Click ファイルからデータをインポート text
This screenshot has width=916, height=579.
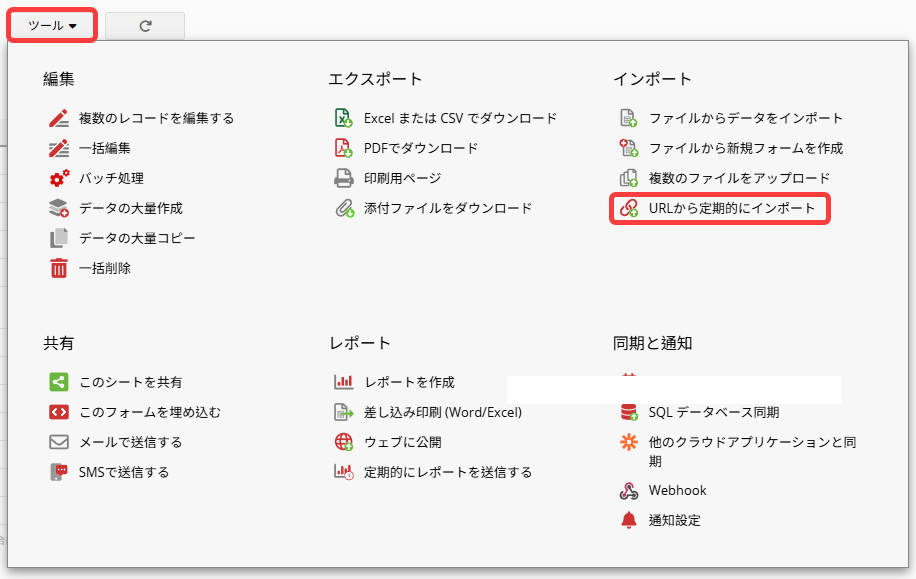pyautogui.click(x=746, y=119)
